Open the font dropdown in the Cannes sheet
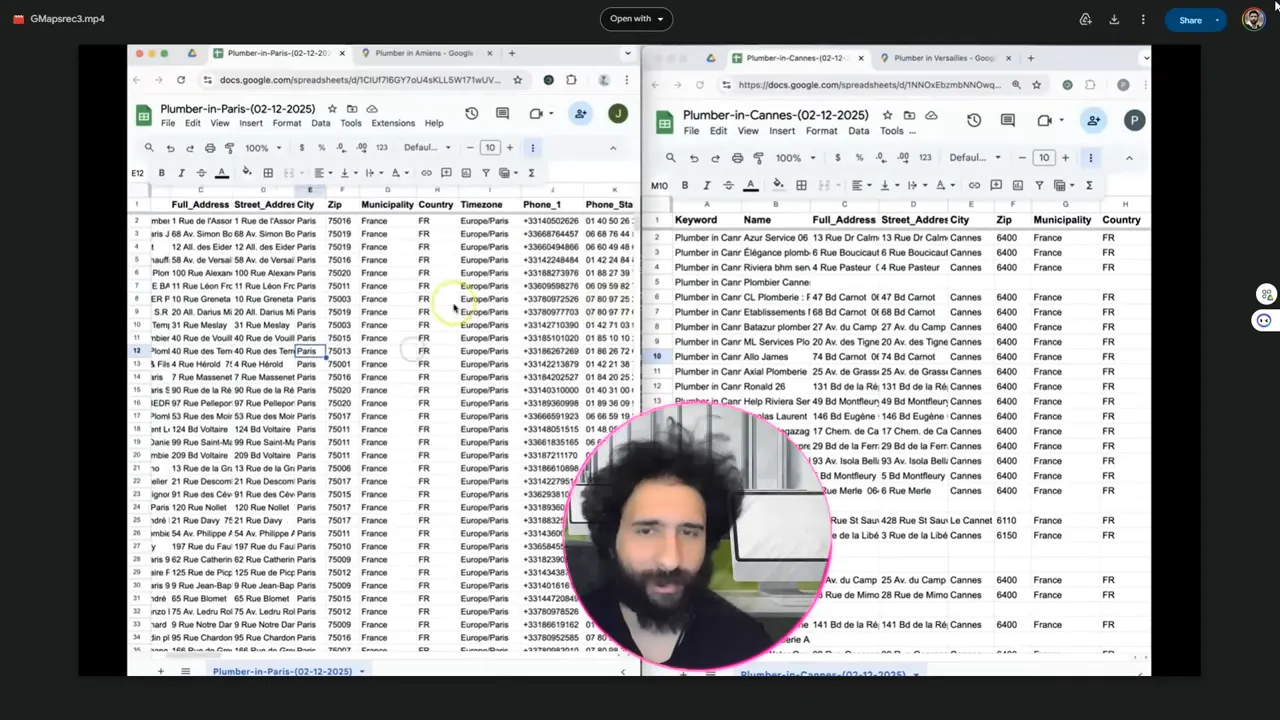Screen dimensions: 1280x720 (x=975, y=158)
